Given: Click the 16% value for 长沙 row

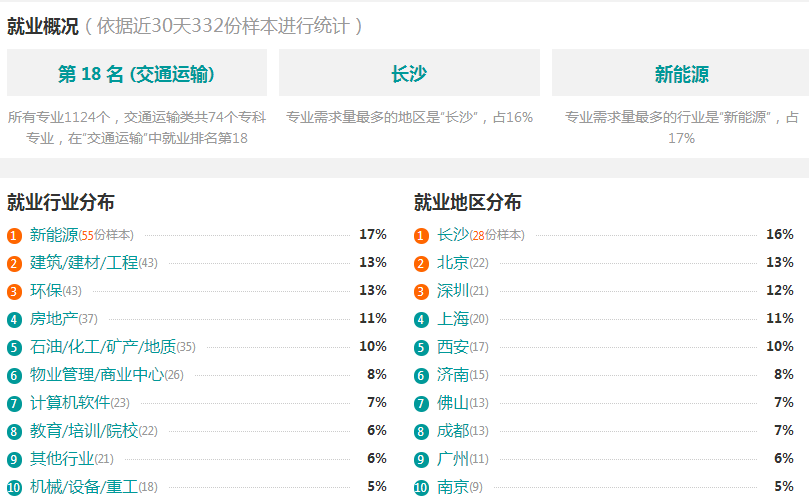Looking at the screenshot, I should pos(780,234).
